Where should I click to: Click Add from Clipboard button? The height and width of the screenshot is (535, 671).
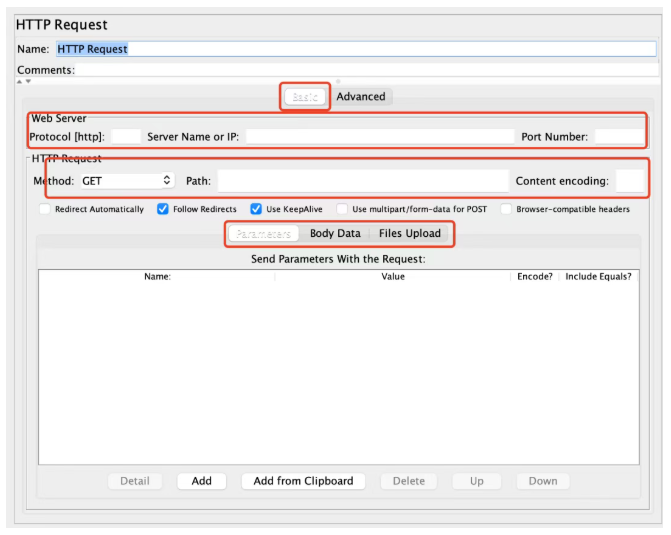[303, 481]
